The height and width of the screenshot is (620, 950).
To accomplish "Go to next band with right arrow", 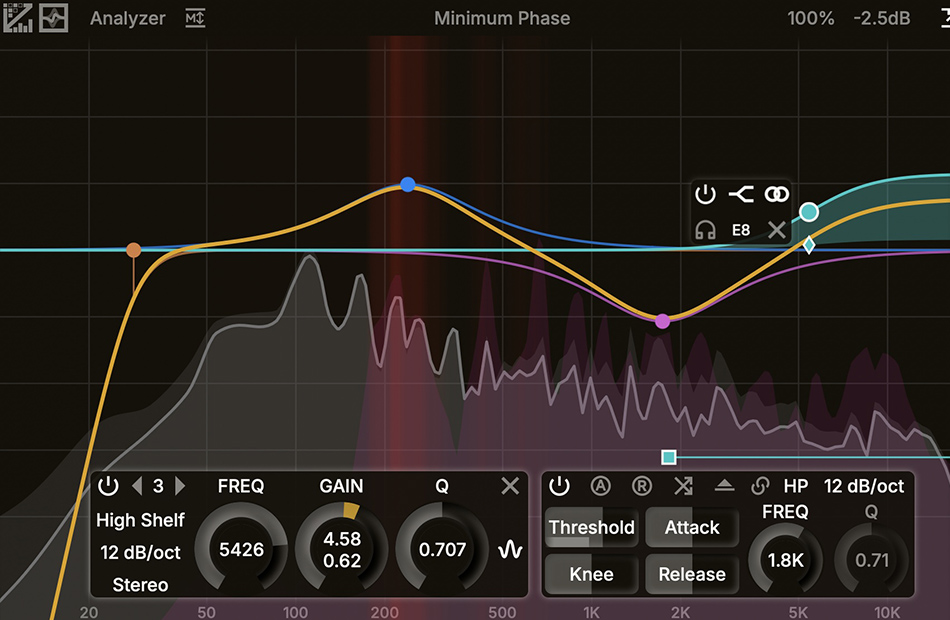I will [x=180, y=485].
